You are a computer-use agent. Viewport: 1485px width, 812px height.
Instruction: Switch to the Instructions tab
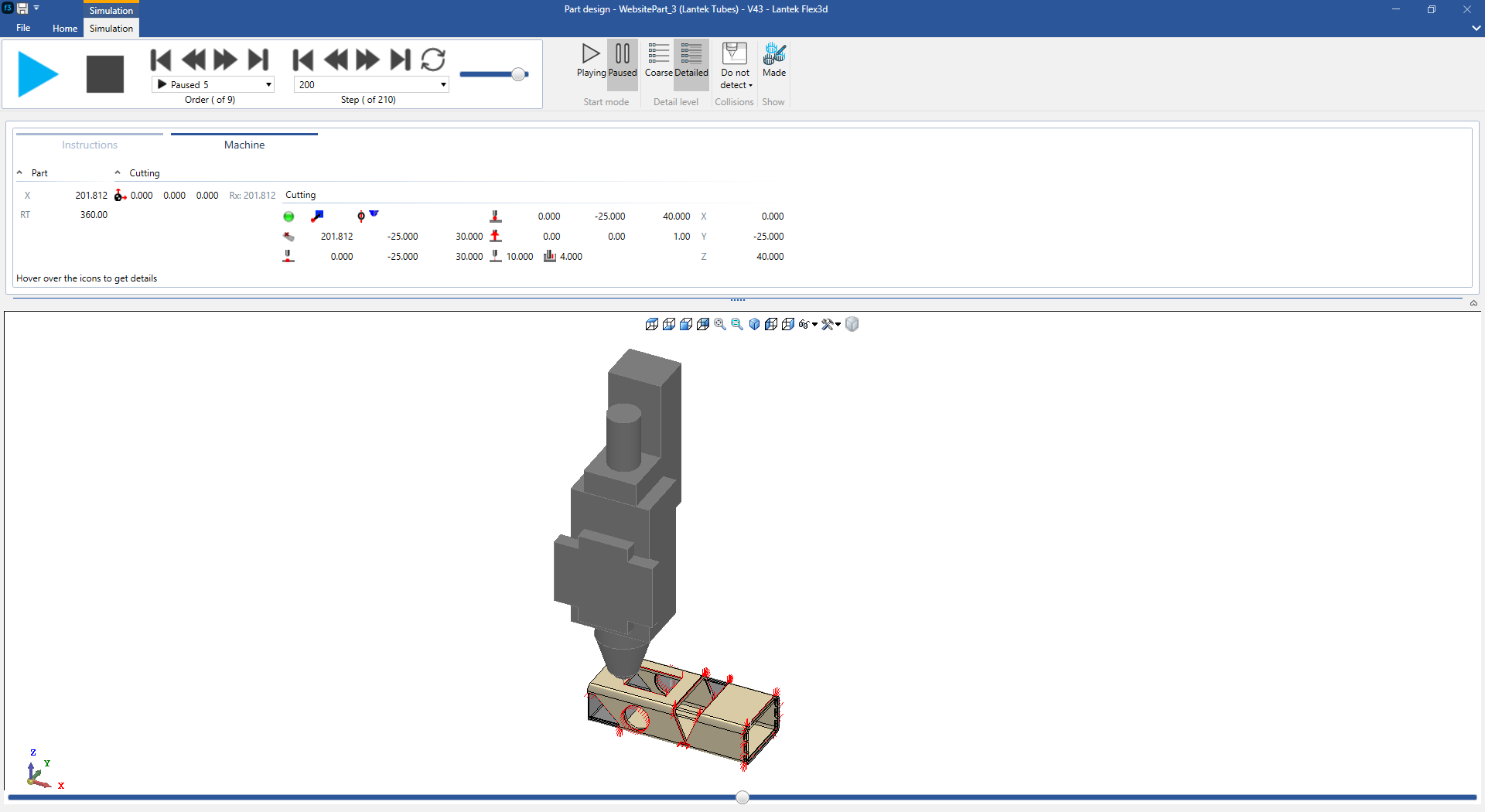click(89, 145)
